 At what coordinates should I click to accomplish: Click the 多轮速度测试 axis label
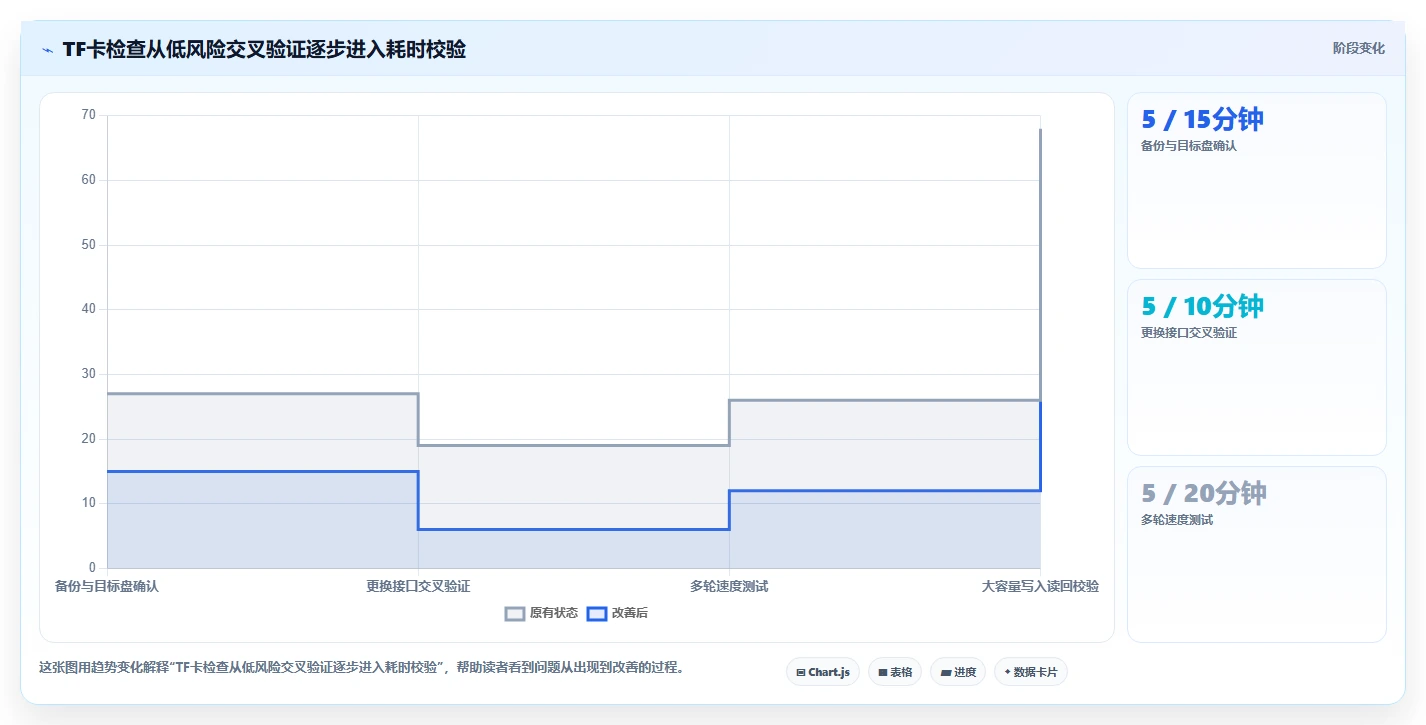729,586
